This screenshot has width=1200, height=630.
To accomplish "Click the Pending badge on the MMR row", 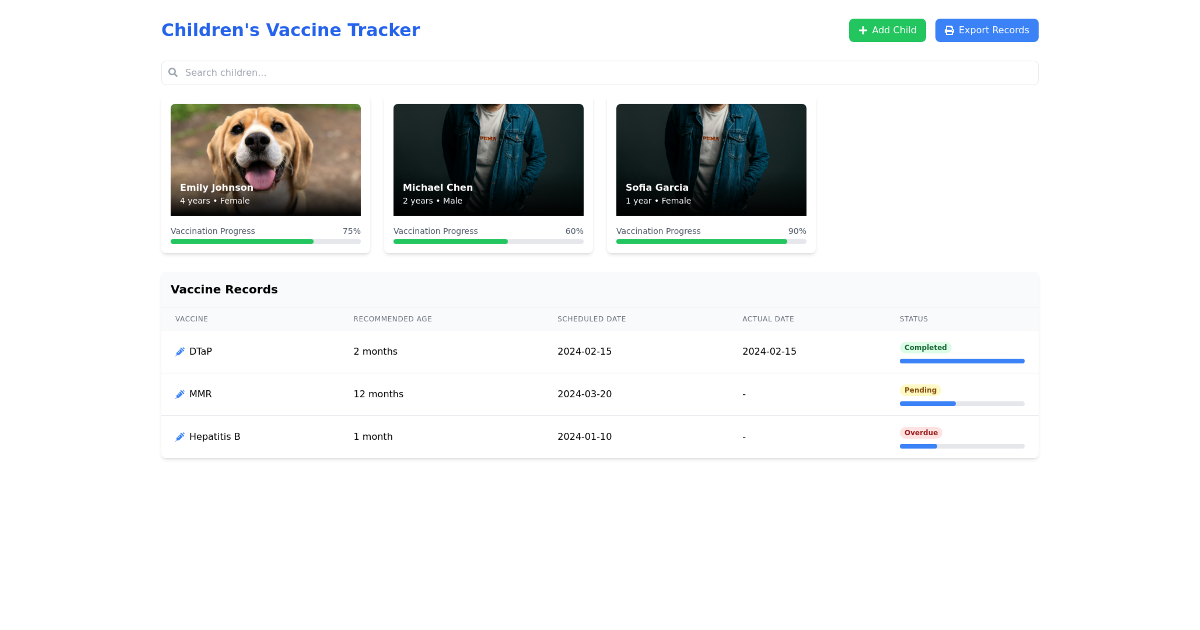I will 920,390.
